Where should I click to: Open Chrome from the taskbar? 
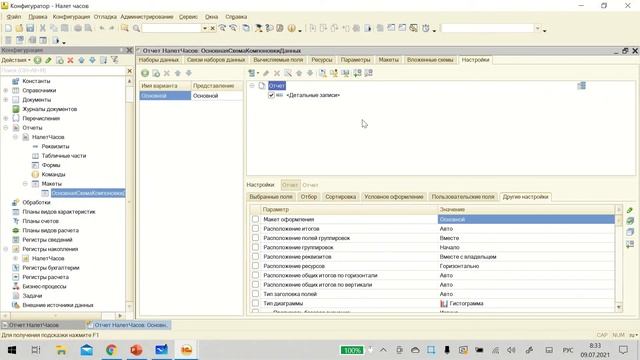[x=111, y=350]
